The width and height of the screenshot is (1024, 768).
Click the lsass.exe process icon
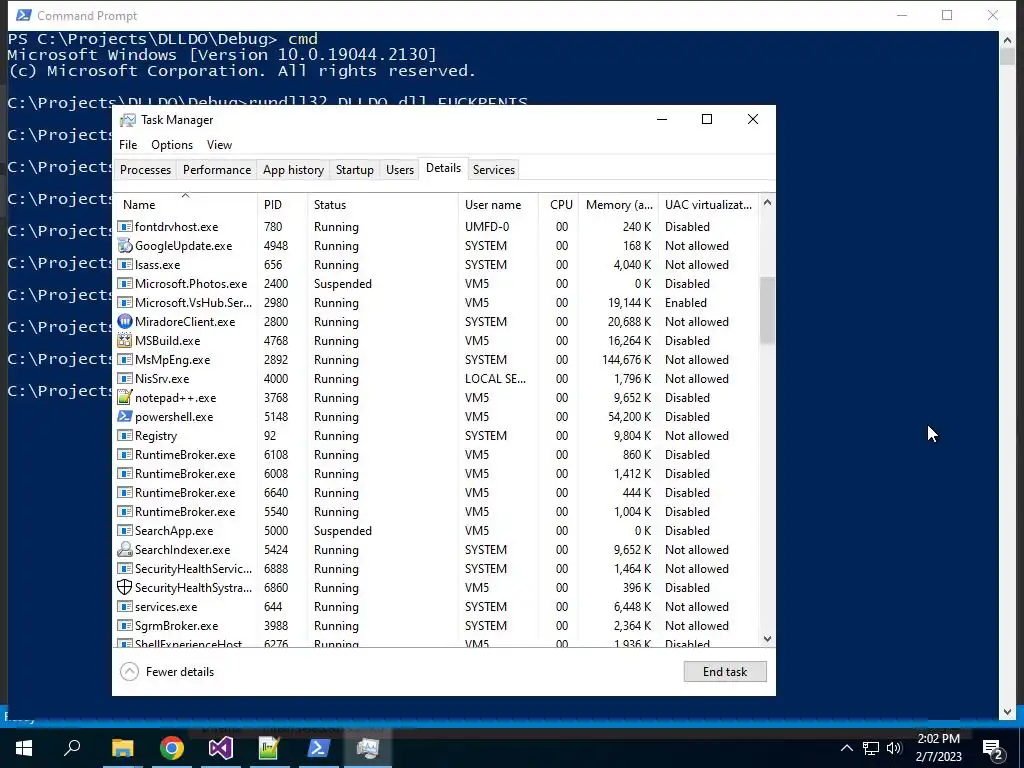click(x=124, y=265)
